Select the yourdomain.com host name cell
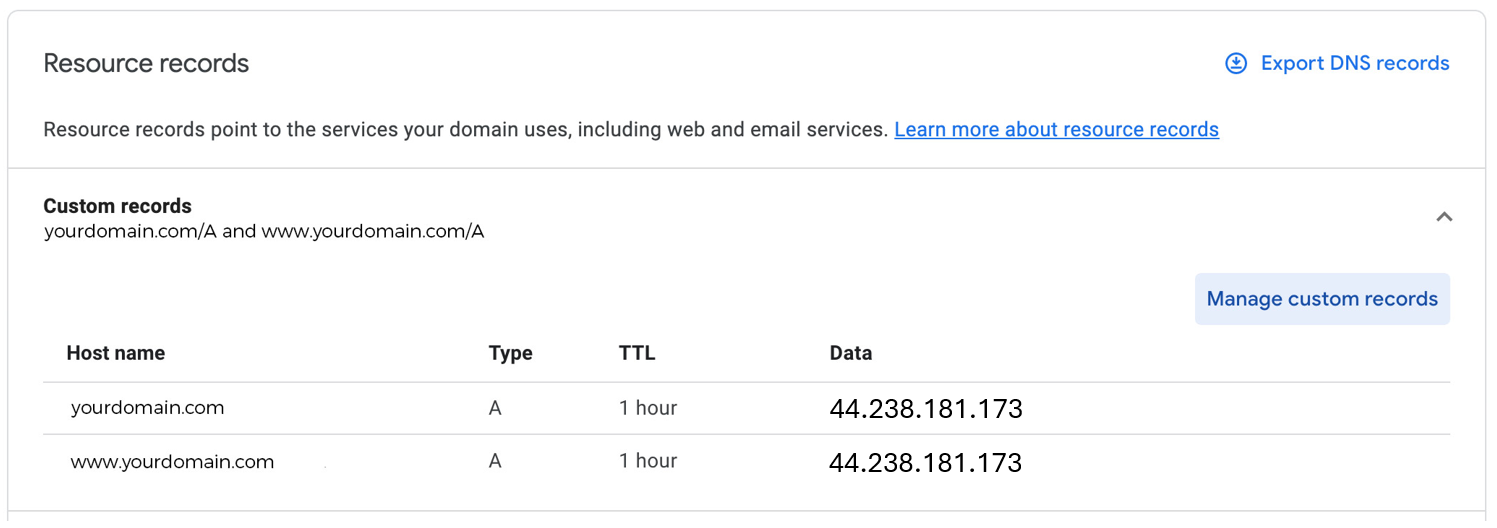The height and width of the screenshot is (528, 1497). point(147,408)
